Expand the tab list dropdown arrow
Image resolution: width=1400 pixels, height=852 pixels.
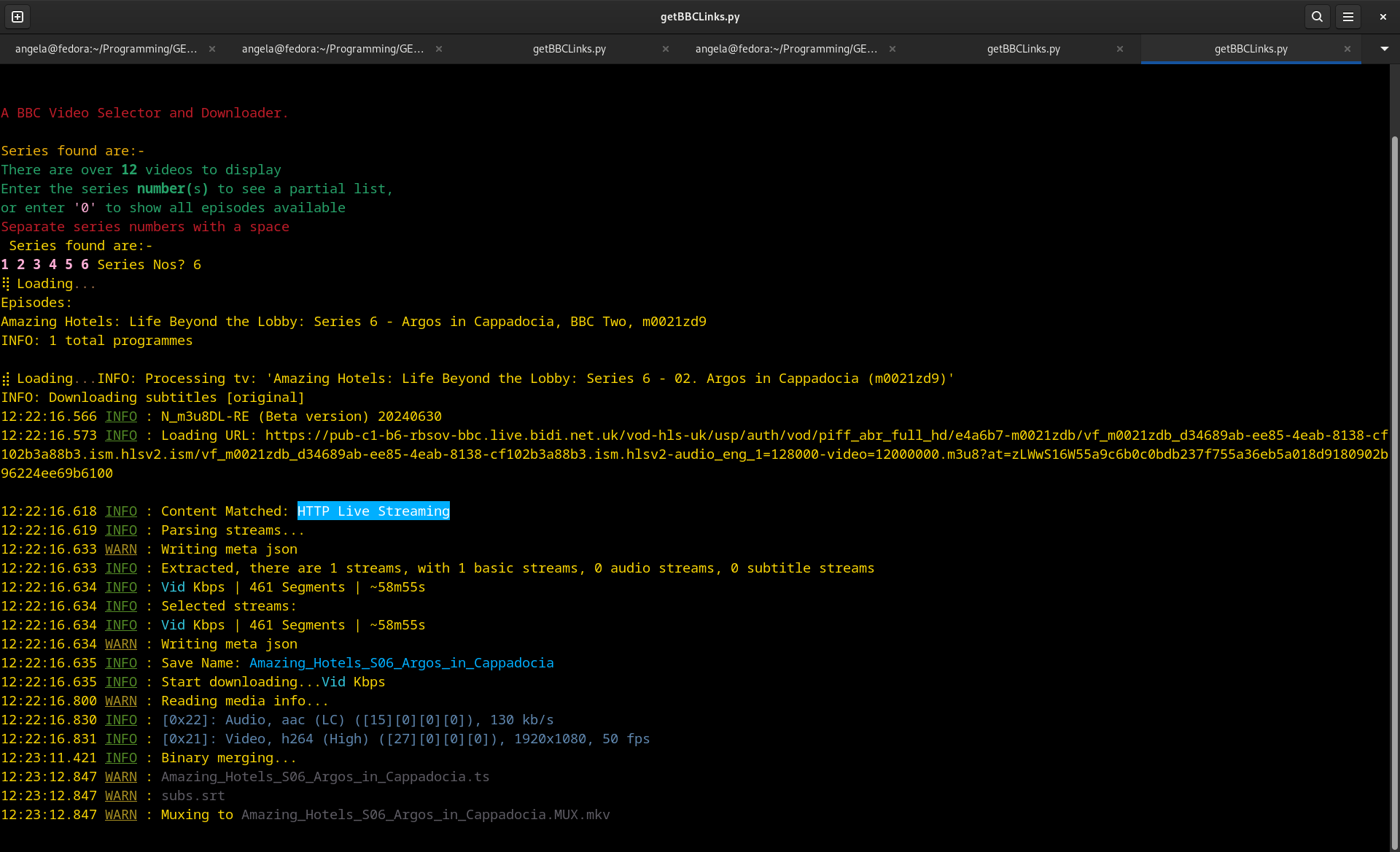(1384, 49)
